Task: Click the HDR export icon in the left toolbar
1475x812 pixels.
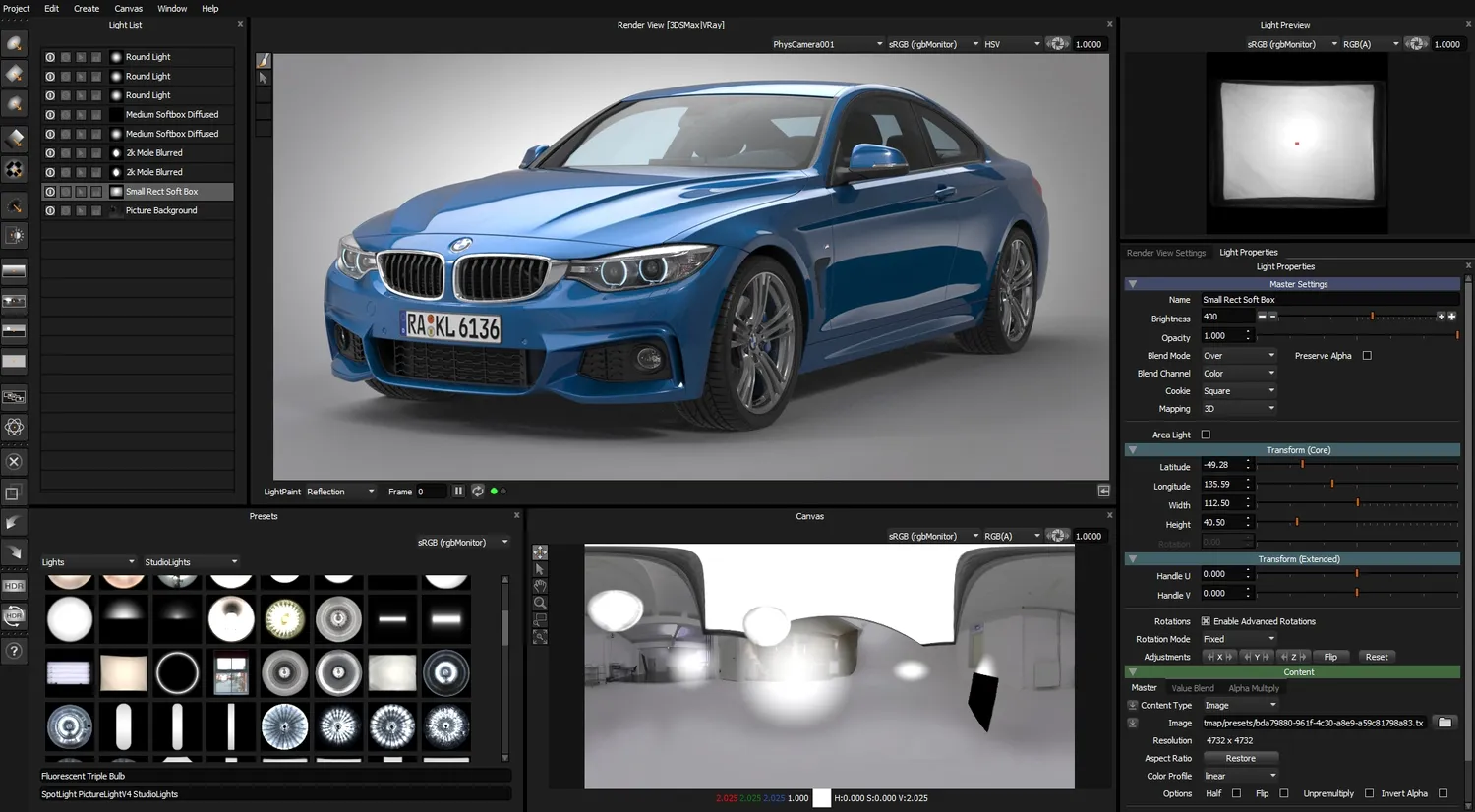Action: (14, 587)
